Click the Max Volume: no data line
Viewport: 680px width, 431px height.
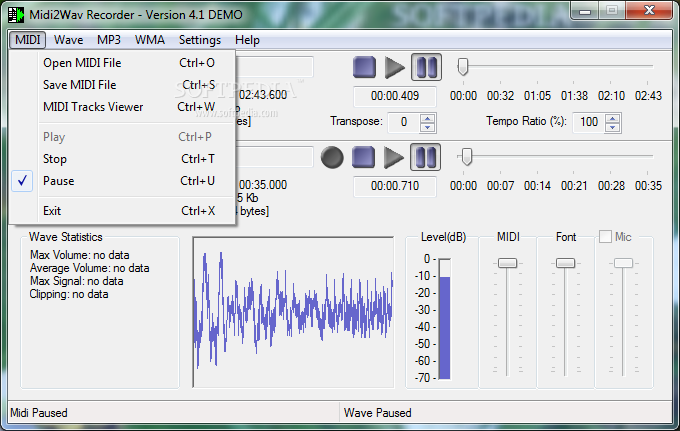click(x=79, y=255)
